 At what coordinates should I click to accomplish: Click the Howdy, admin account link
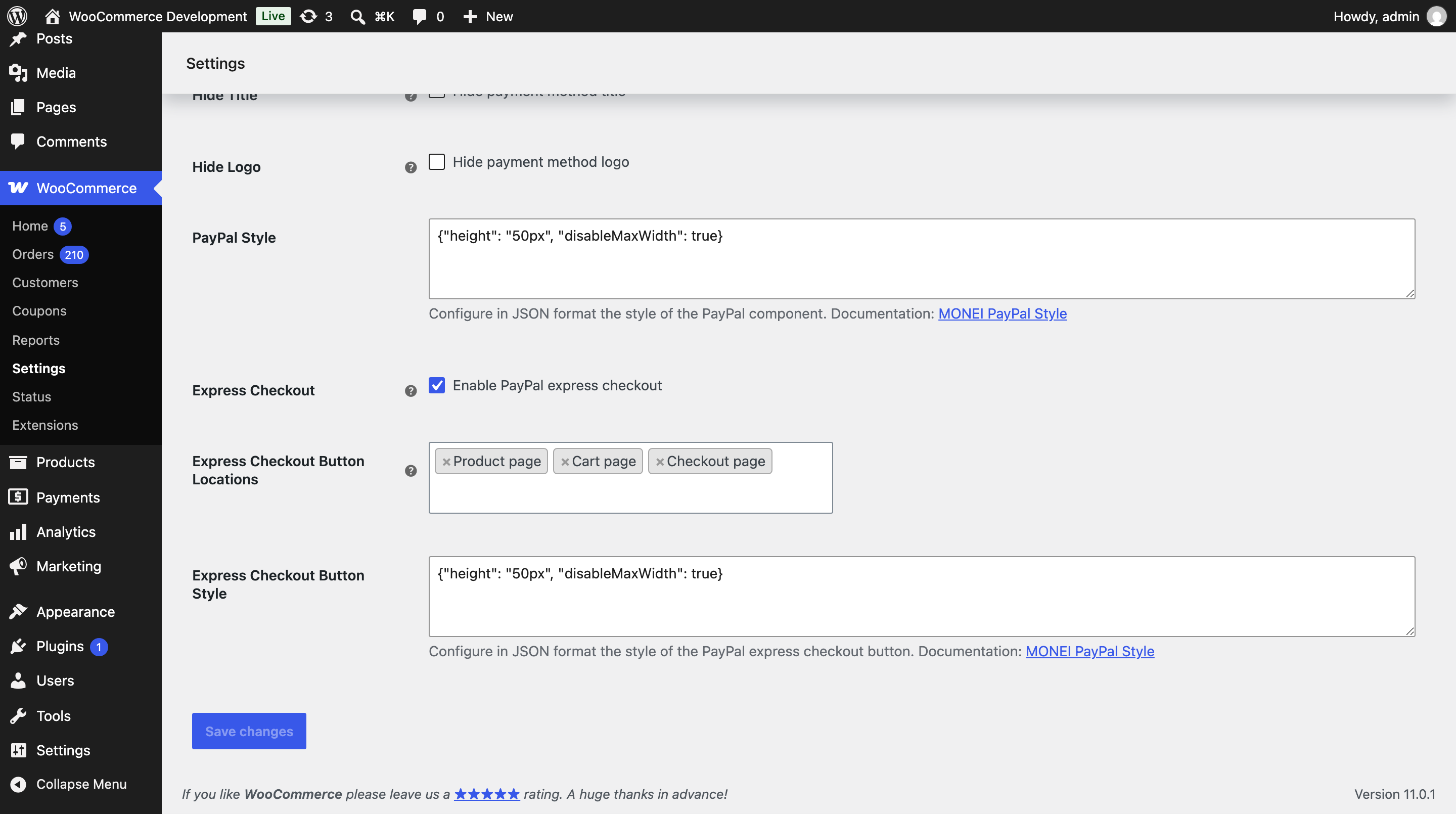click(x=1376, y=16)
